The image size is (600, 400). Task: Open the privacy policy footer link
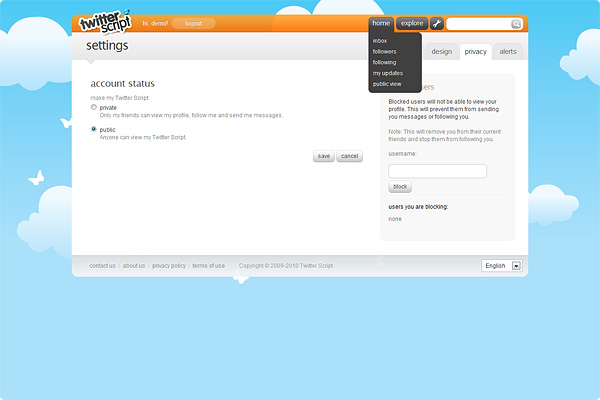(x=169, y=266)
